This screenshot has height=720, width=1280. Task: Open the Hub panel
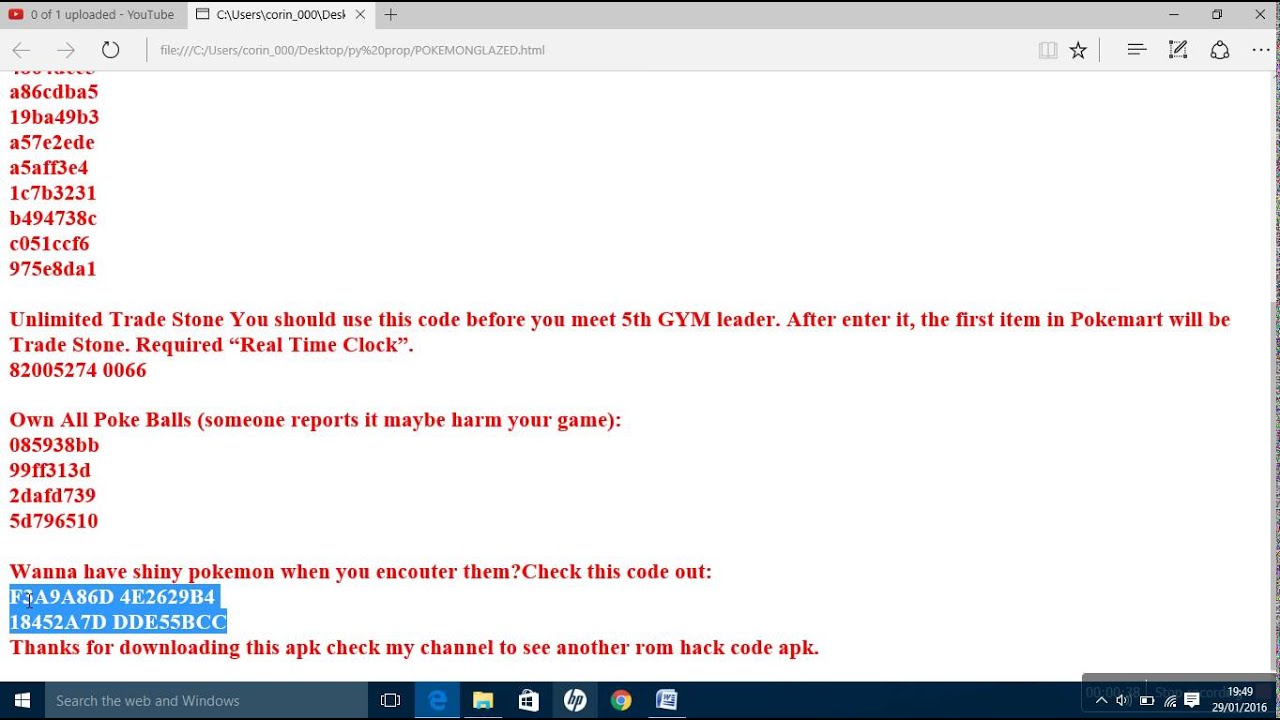[1136, 49]
